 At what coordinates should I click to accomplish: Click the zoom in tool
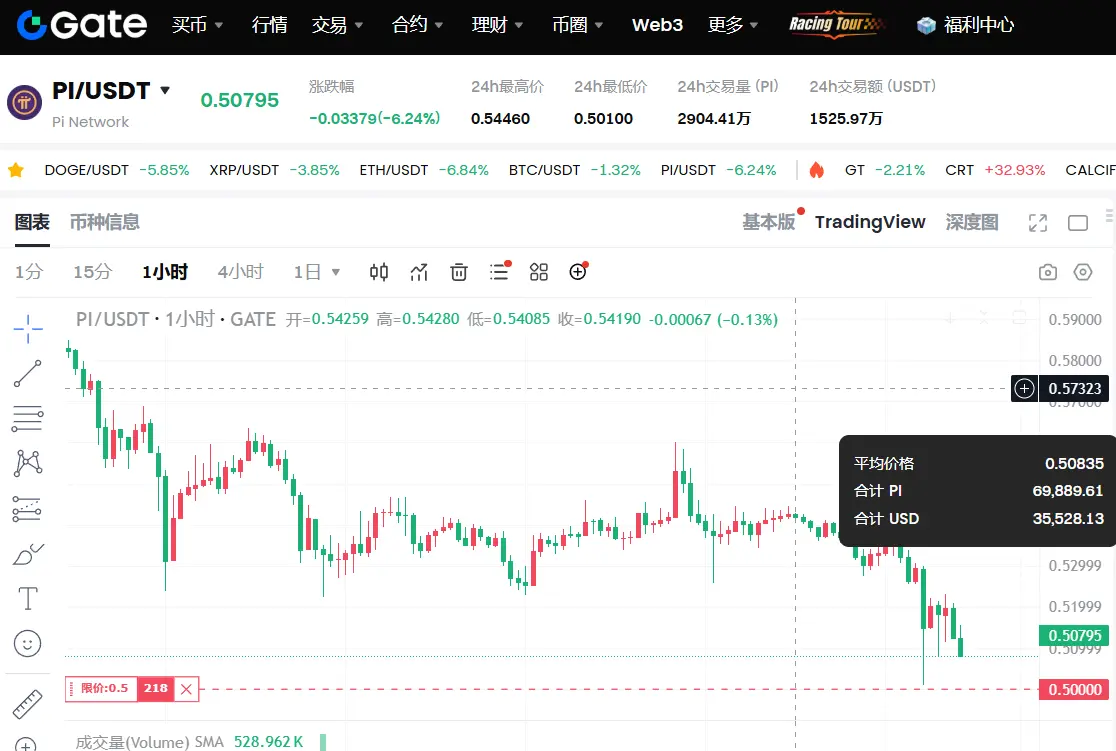point(26,744)
